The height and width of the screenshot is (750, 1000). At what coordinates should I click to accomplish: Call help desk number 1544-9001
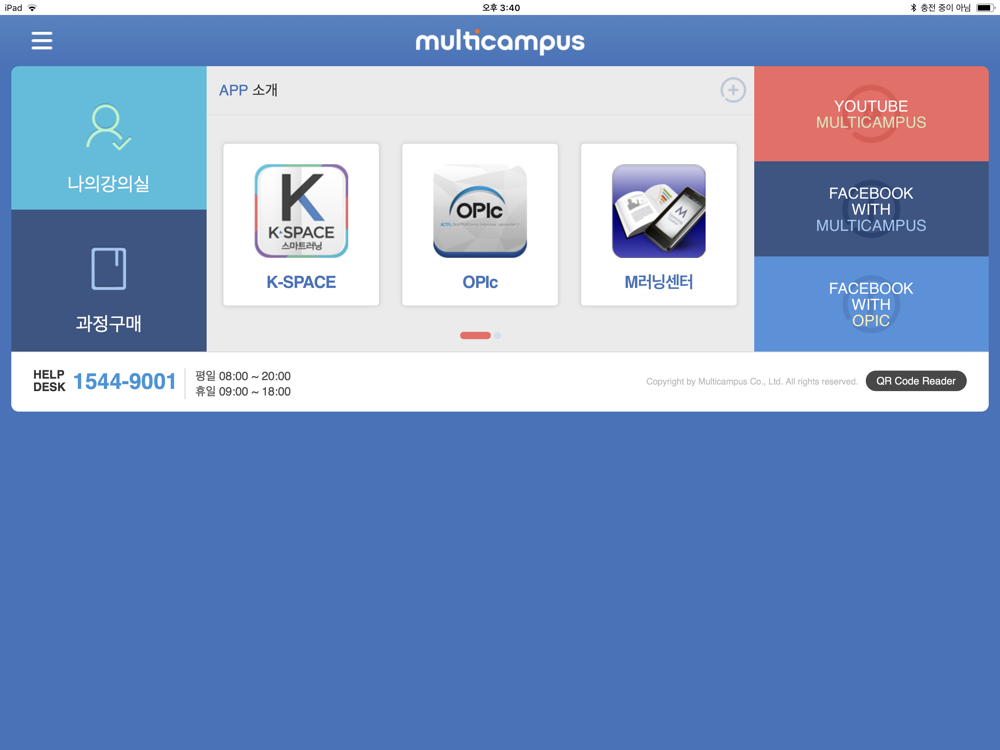pyautogui.click(x=124, y=381)
